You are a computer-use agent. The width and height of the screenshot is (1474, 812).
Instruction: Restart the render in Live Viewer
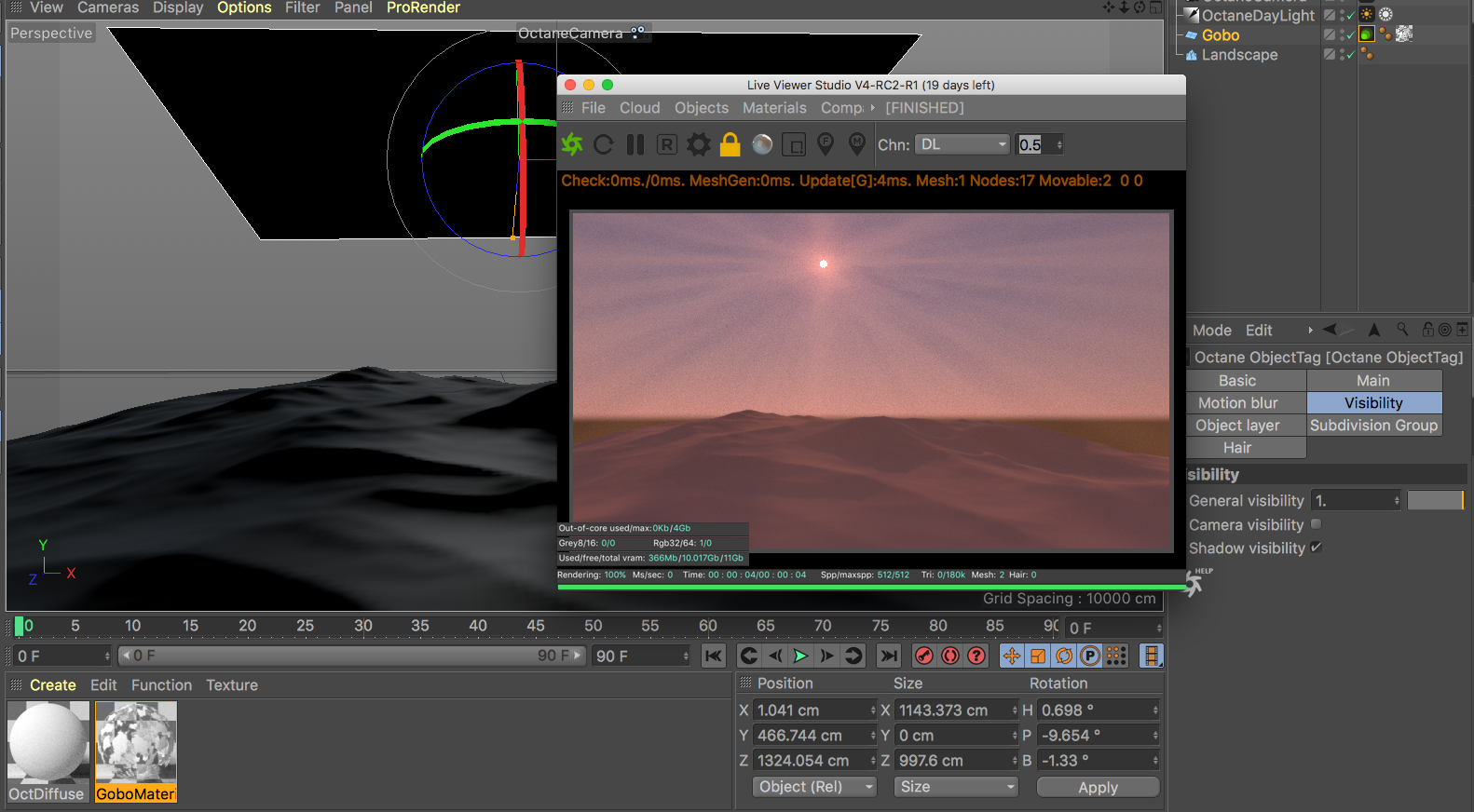tap(604, 144)
